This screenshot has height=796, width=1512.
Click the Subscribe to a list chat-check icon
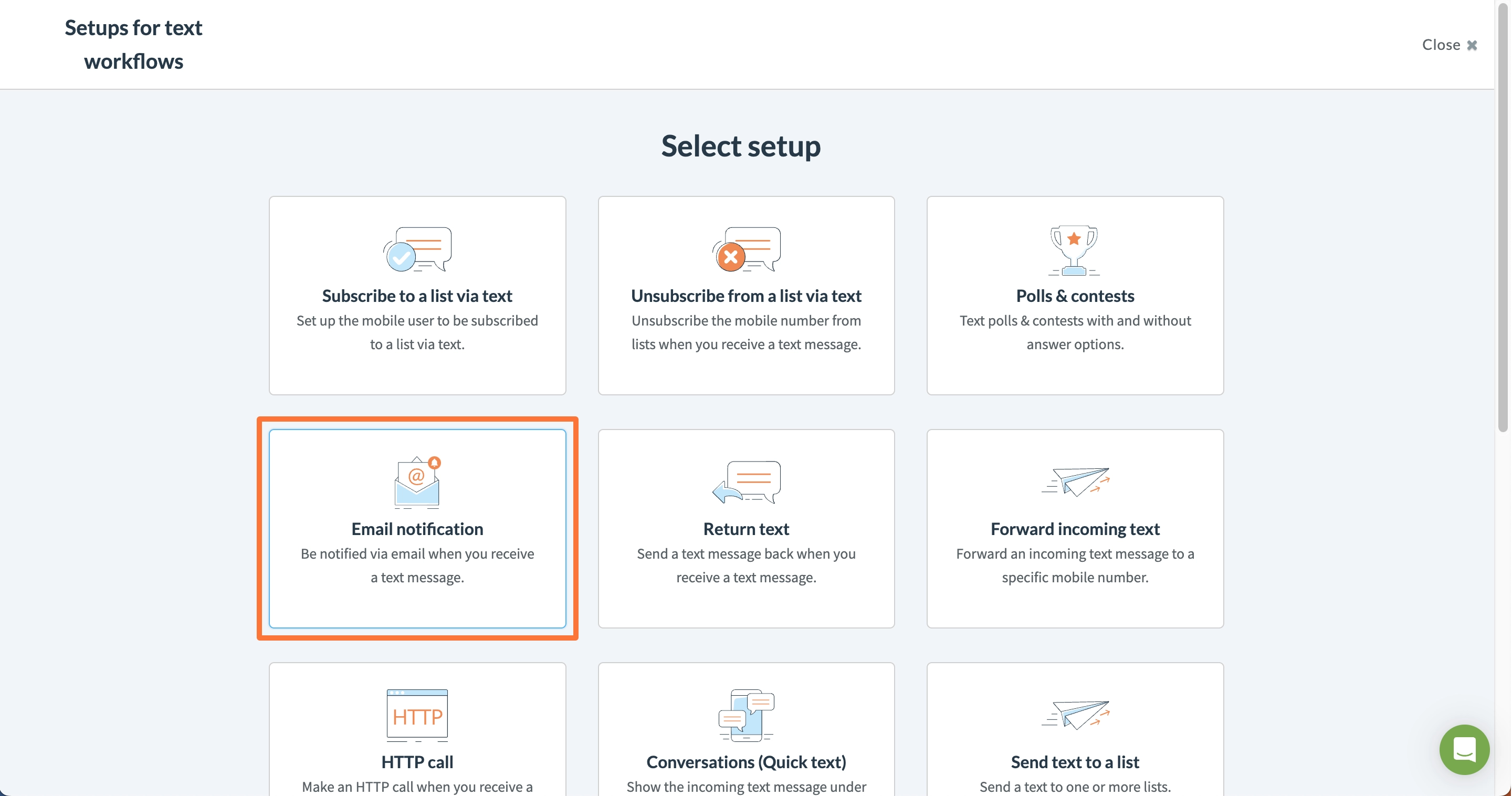coord(417,249)
